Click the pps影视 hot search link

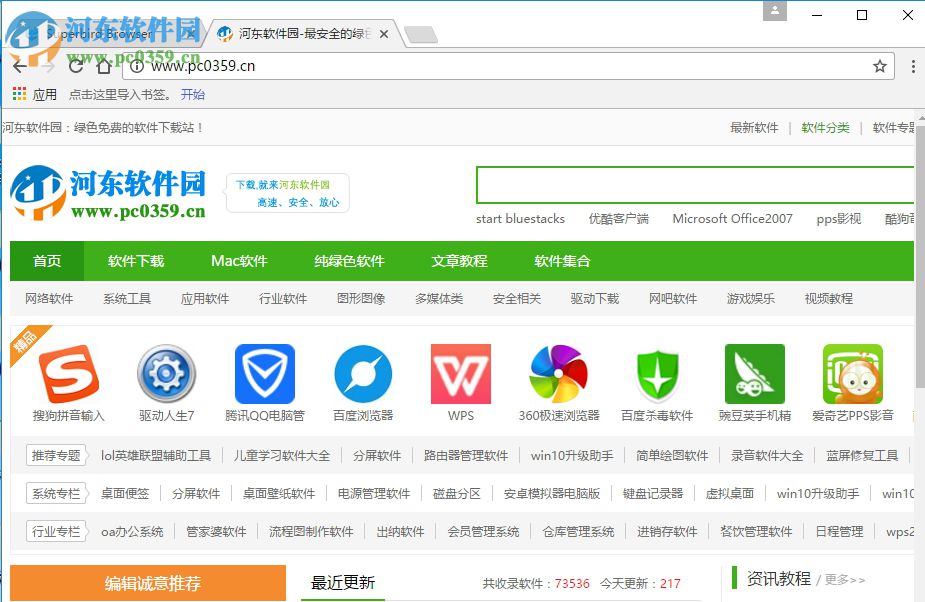coord(838,219)
